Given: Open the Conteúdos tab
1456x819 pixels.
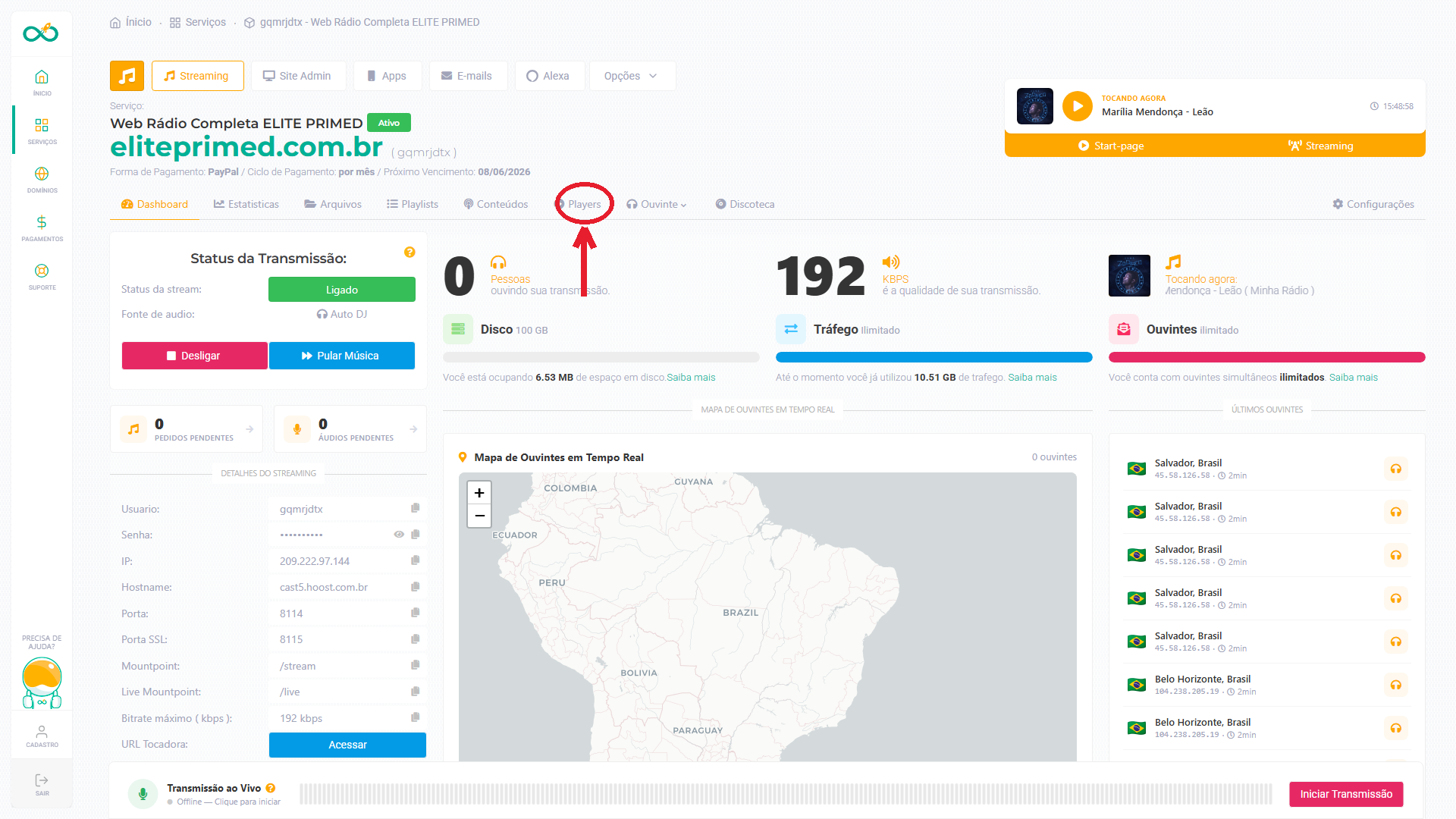Looking at the screenshot, I should point(496,204).
